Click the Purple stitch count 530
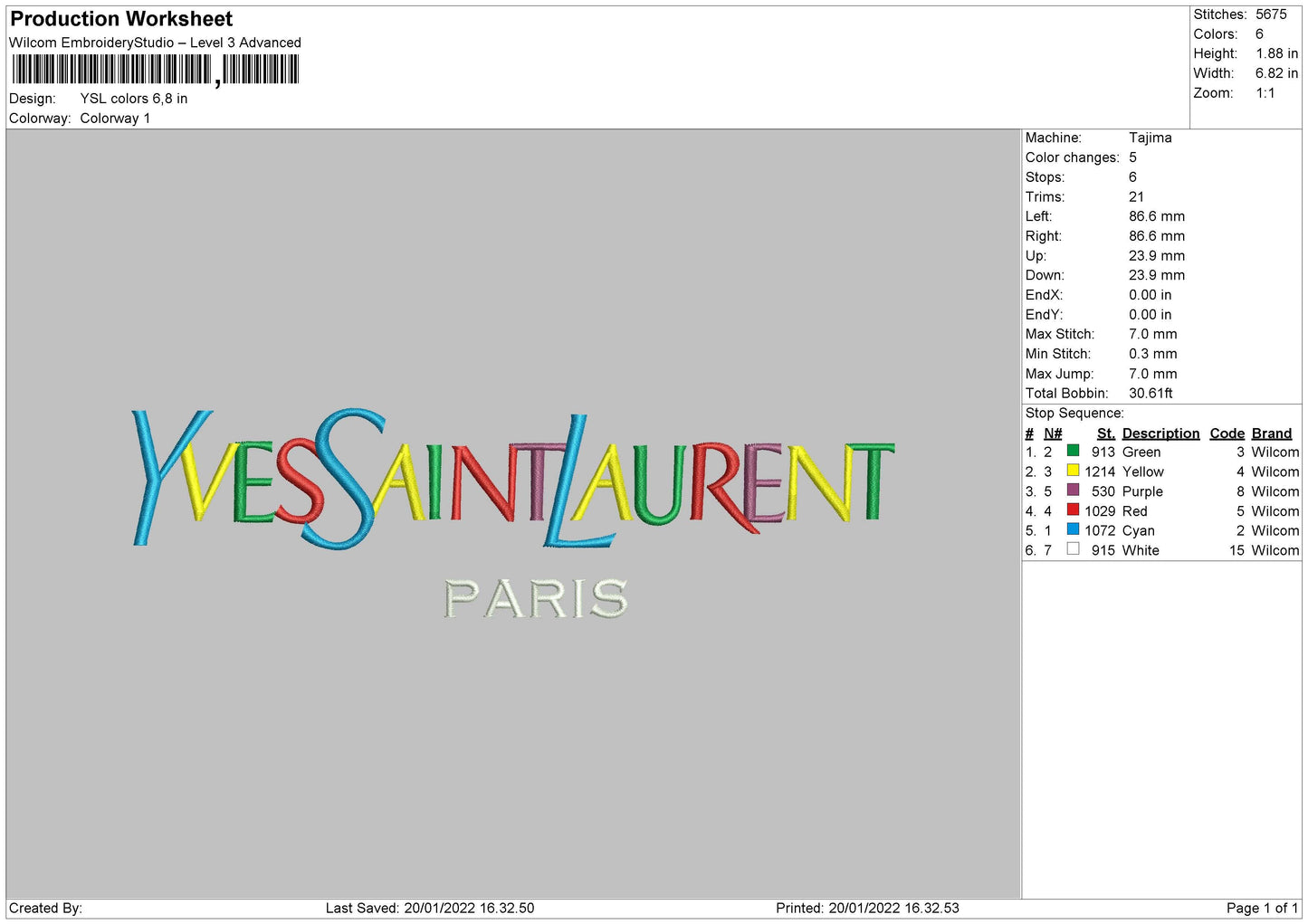This screenshot has height=924, width=1308. pos(1103,492)
